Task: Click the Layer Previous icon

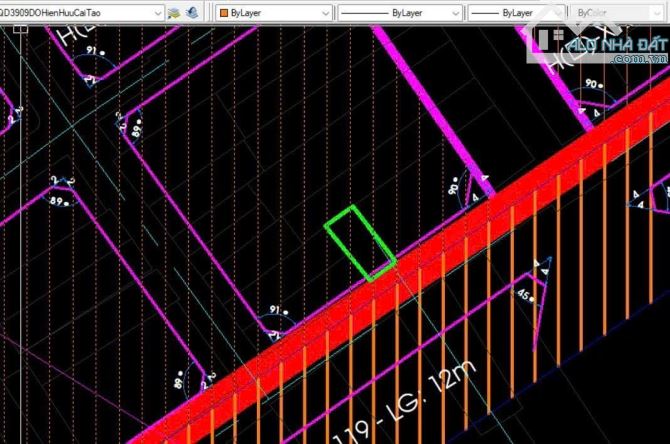Action: pyautogui.click(x=191, y=13)
